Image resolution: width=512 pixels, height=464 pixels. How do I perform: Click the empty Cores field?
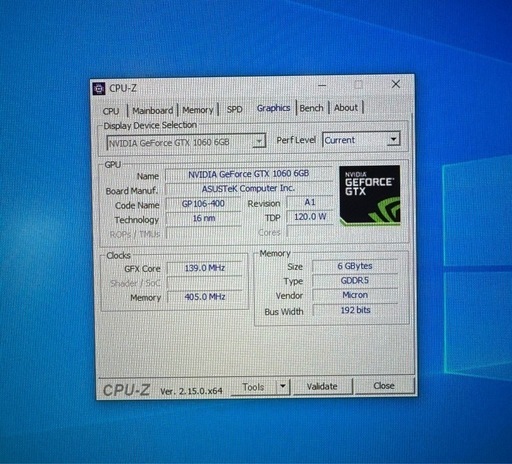coord(310,231)
